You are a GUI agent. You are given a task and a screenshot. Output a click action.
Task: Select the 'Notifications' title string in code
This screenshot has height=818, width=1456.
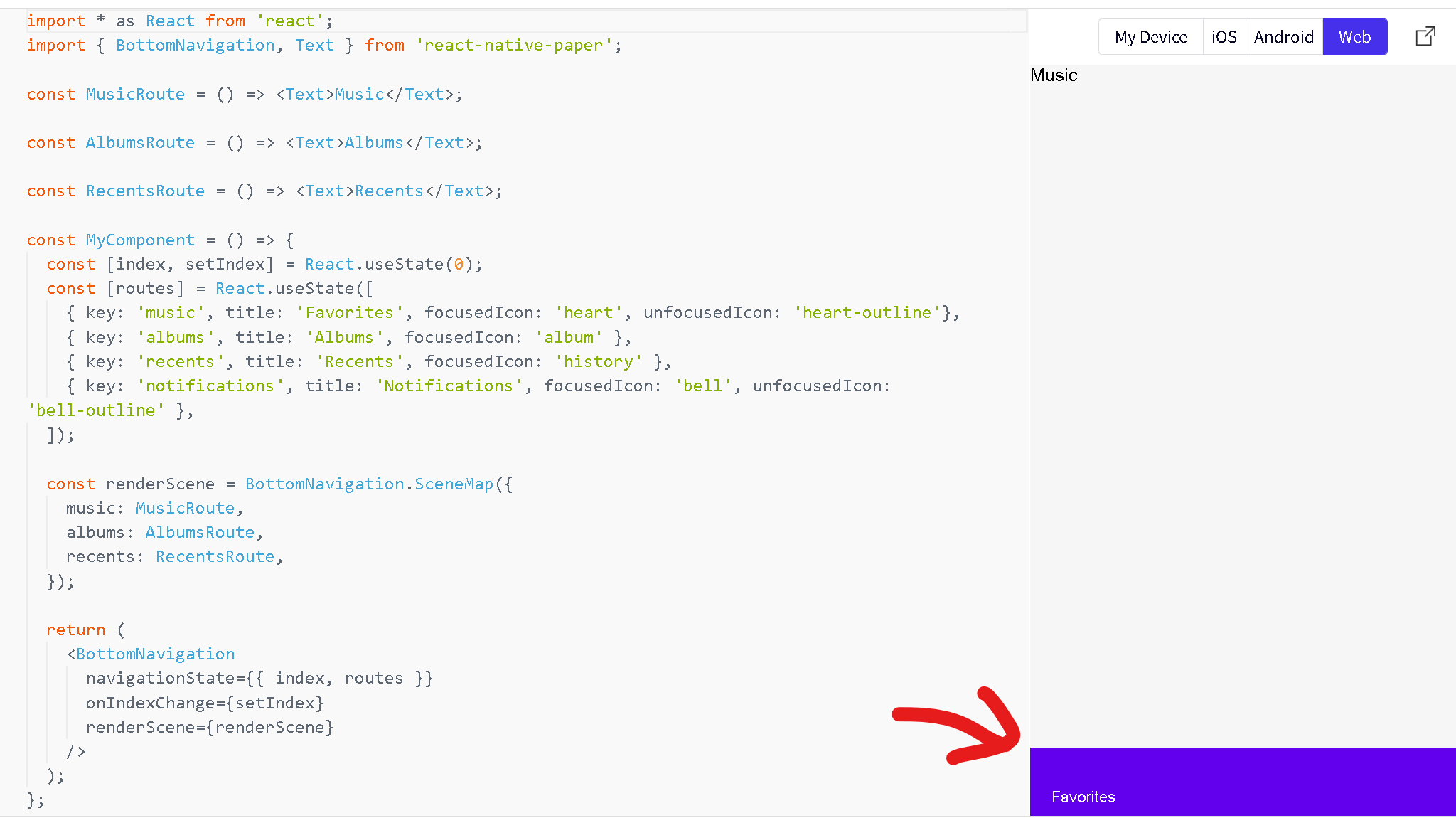449,385
